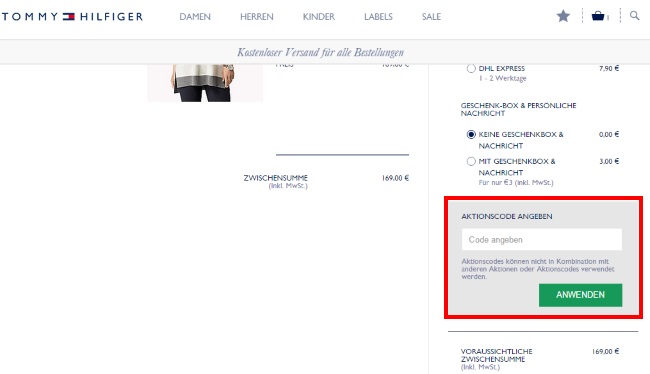Viewport: 650px width, 374px height.
Task: Open search via the magnifier icon
Action: pos(634,16)
